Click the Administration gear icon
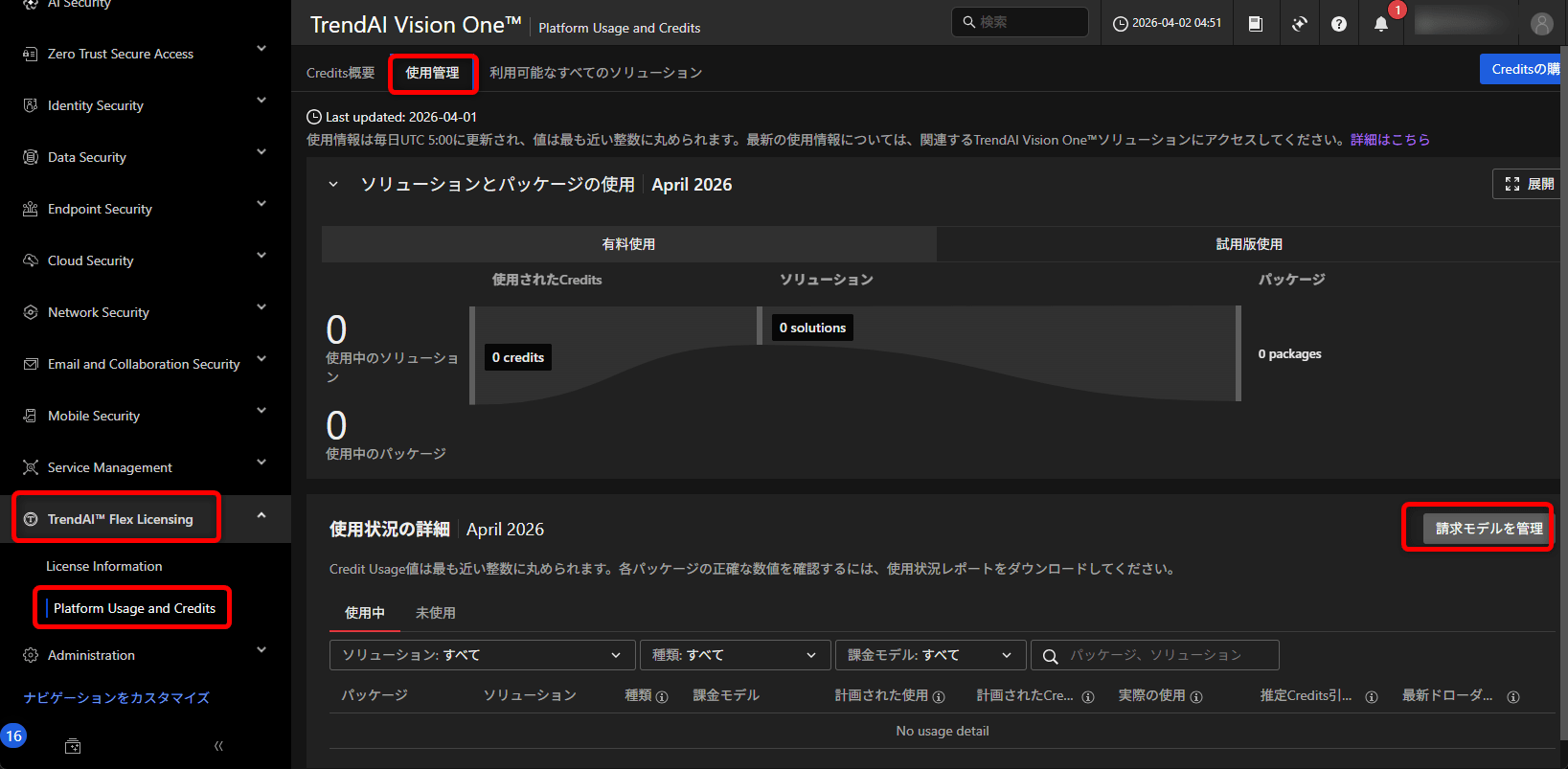The image size is (1568, 769). click(x=31, y=655)
